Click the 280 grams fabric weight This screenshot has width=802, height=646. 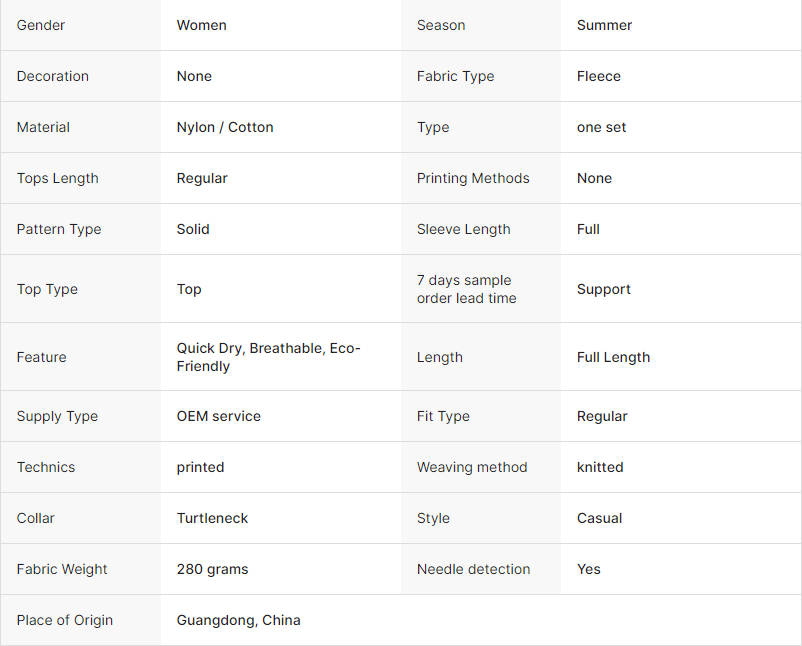point(212,569)
